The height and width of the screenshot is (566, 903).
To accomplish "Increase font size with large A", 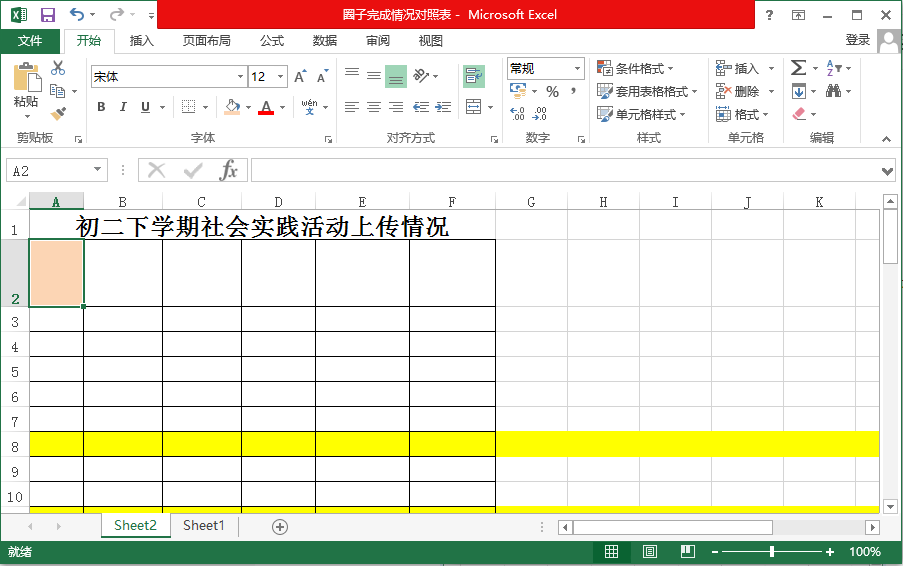I will click(300, 77).
